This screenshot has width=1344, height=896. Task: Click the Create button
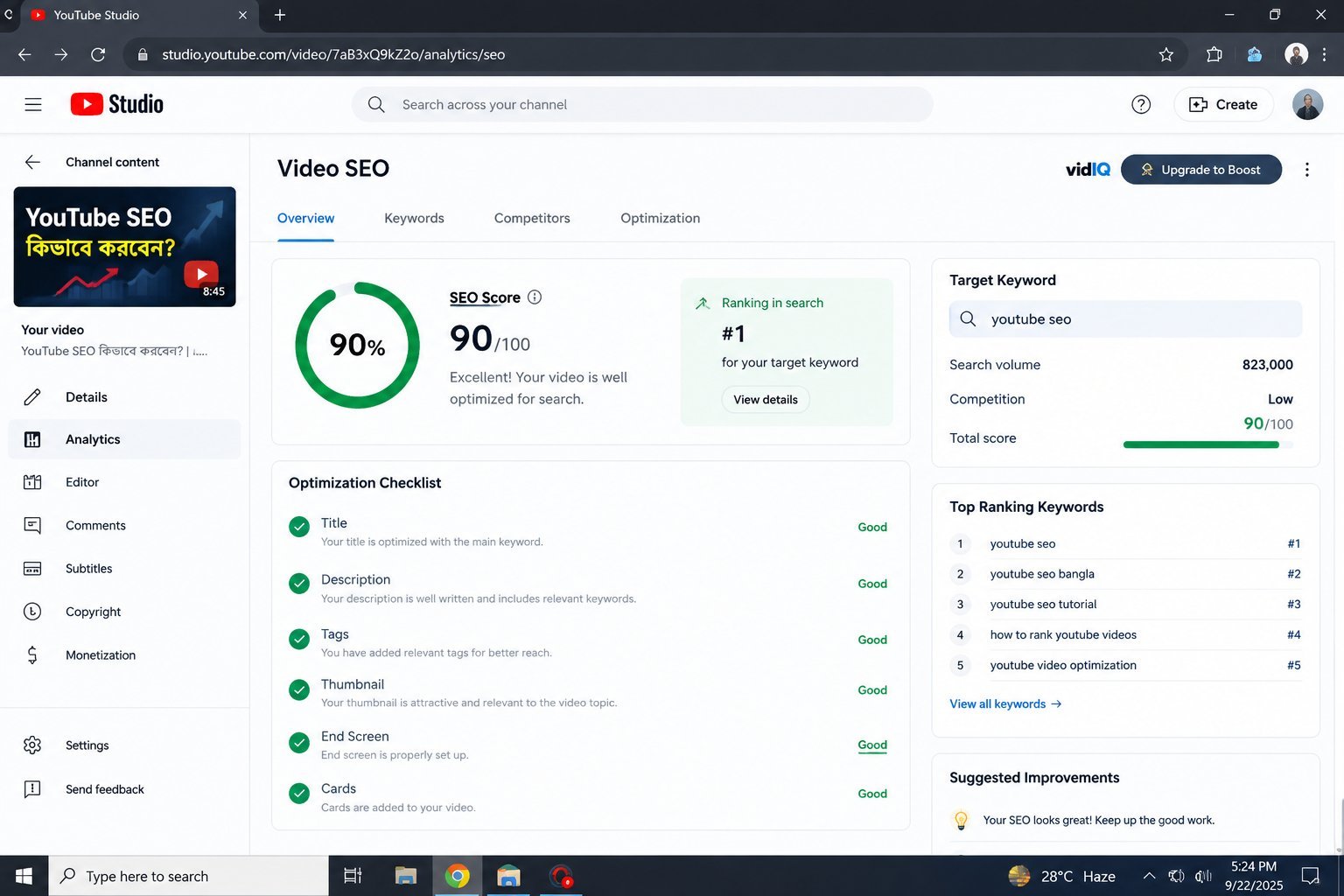click(x=1222, y=105)
